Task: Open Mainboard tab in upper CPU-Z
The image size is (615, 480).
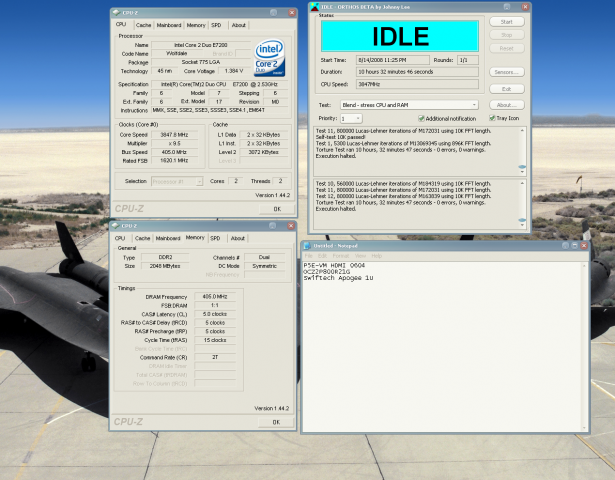Action: pos(169,25)
